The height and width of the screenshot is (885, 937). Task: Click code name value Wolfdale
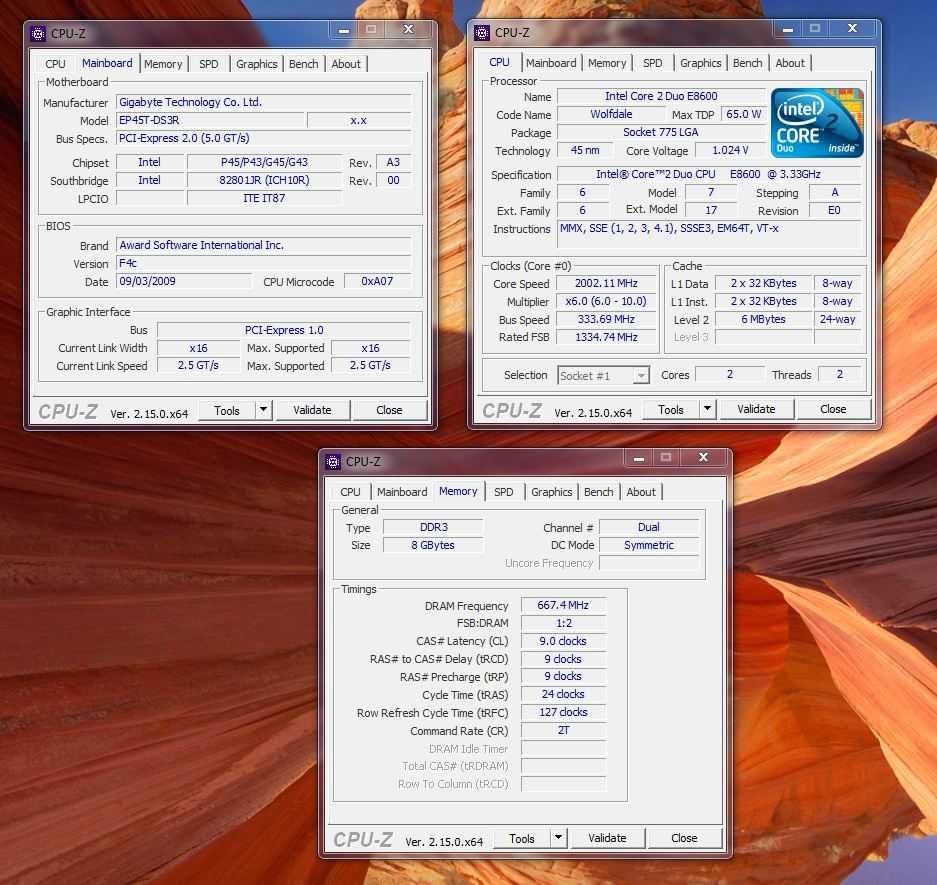(x=611, y=114)
